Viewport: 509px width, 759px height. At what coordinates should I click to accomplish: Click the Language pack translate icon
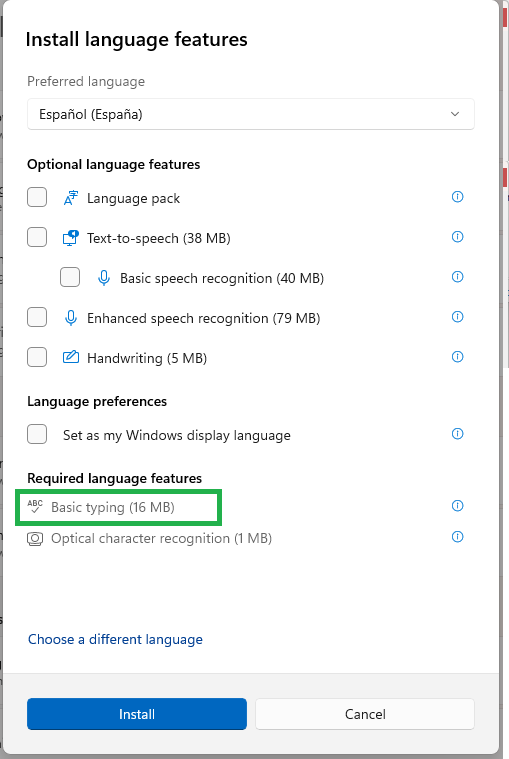coord(71,198)
